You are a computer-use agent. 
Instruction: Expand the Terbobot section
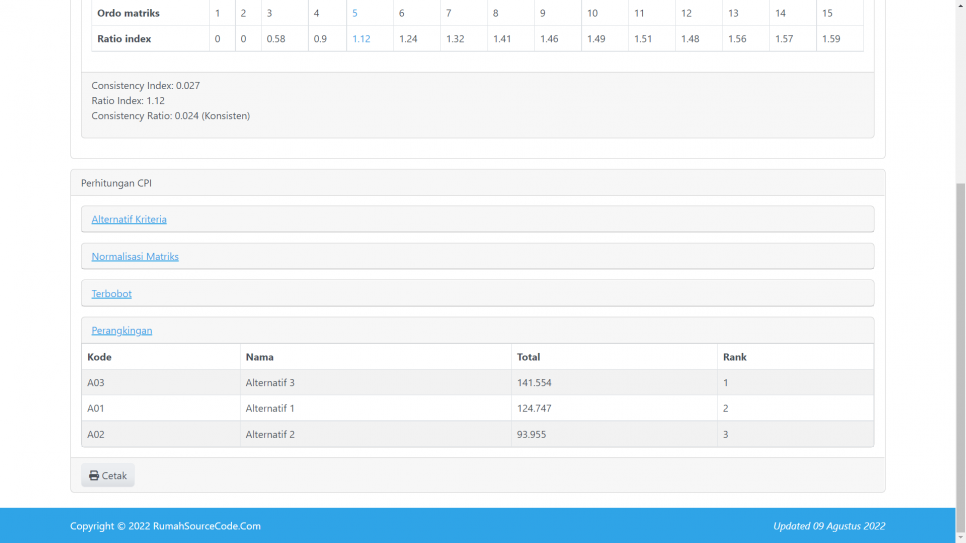click(x=111, y=294)
